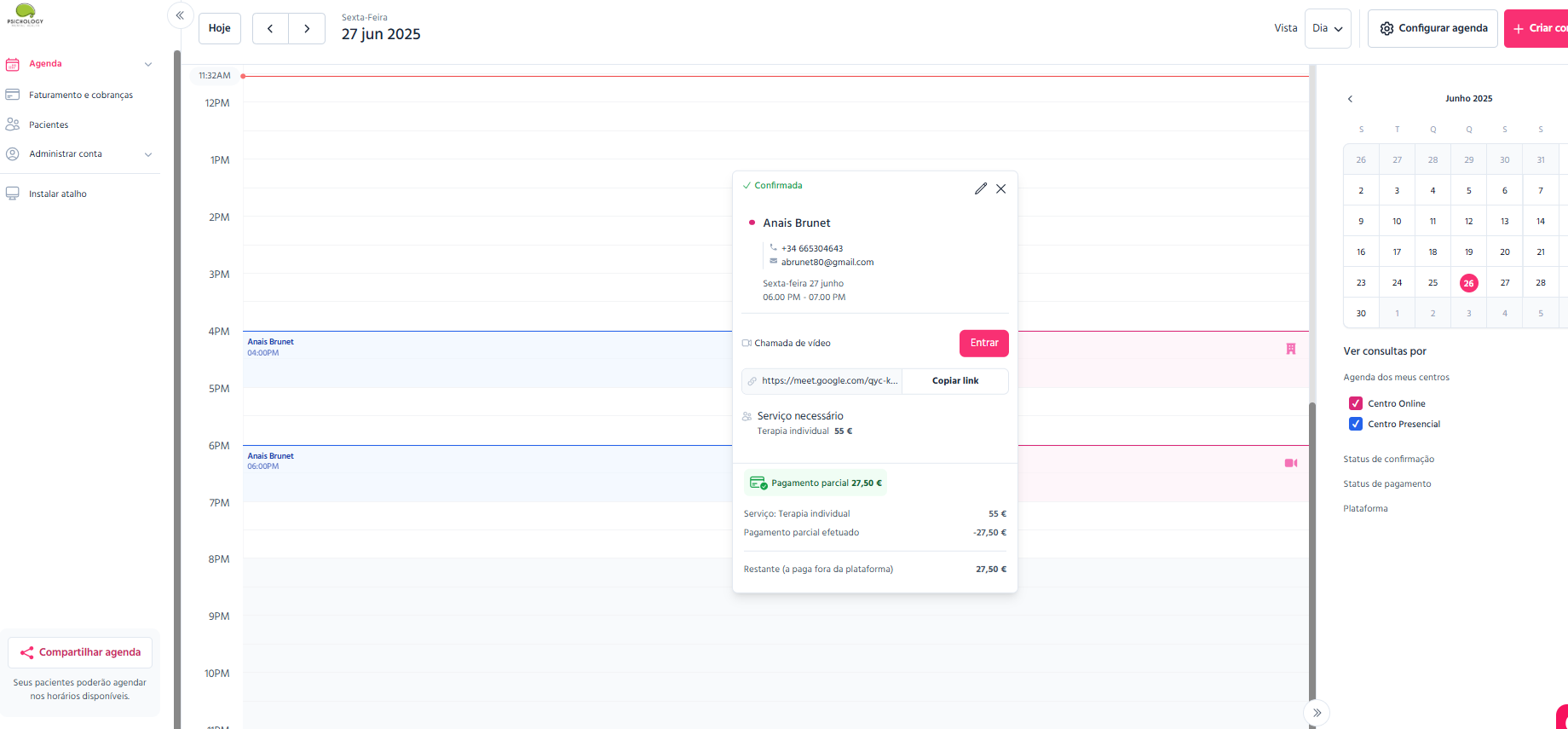Toggle the Centro Online checkbox
This screenshot has width=1568, height=729.
(x=1356, y=403)
